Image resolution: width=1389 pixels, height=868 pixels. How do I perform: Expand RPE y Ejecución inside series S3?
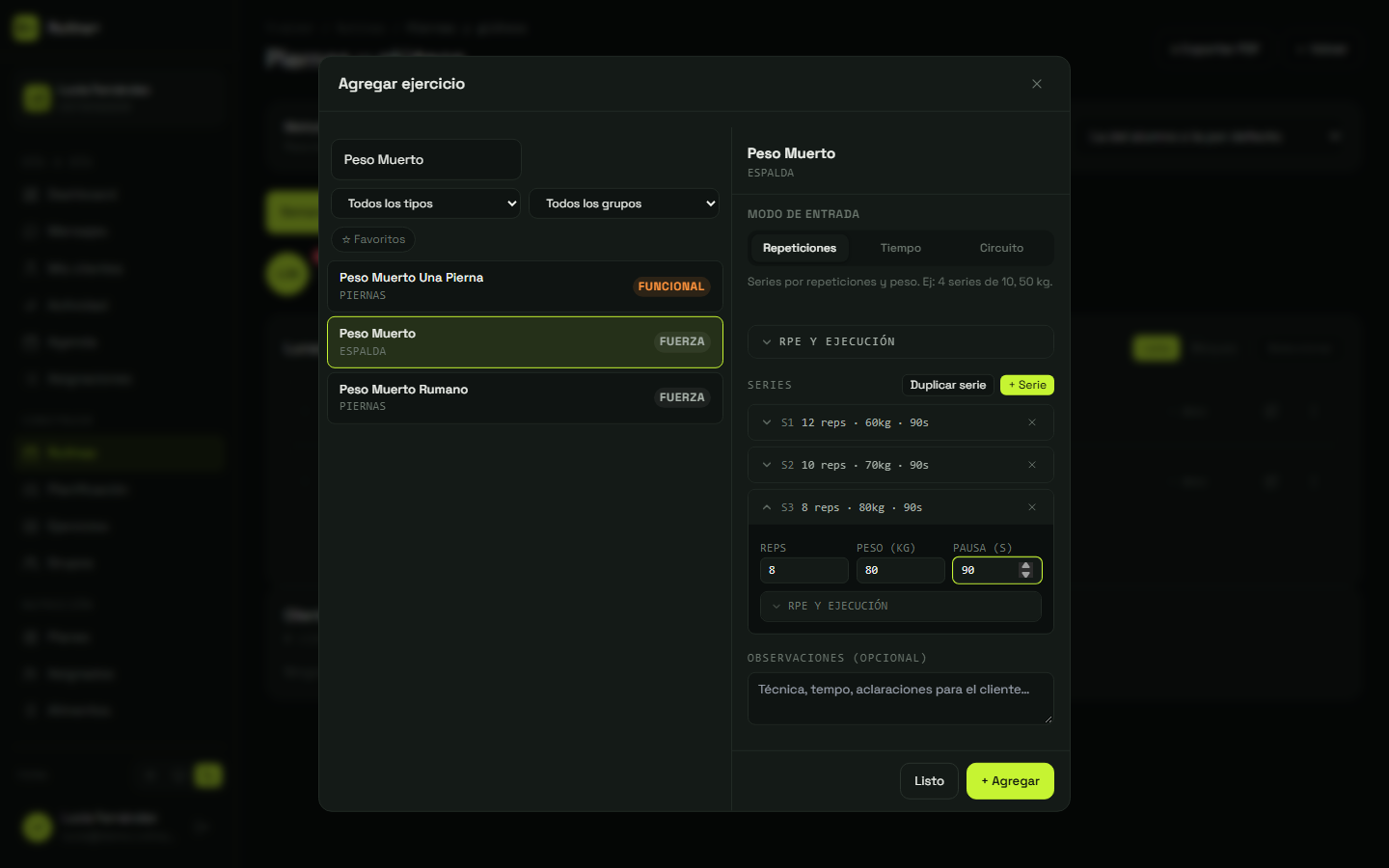900,606
